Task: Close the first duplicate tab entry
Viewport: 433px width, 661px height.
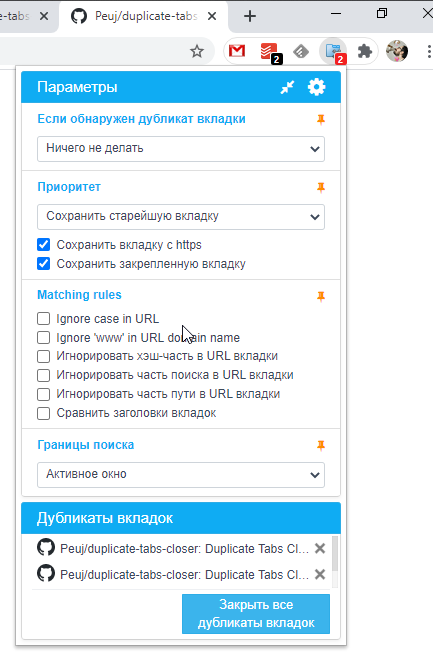Action: [x=320, y=548]
